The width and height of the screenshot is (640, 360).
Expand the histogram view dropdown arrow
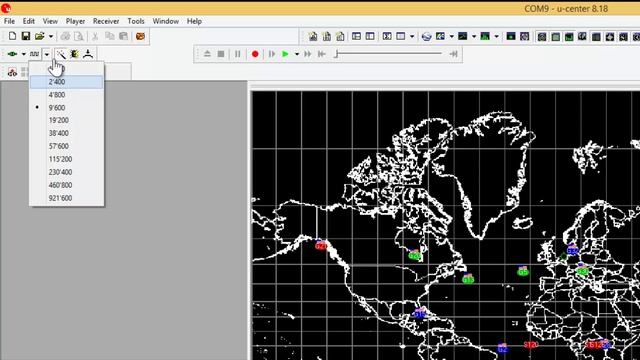pyautogui.click(x=496, y=37)
